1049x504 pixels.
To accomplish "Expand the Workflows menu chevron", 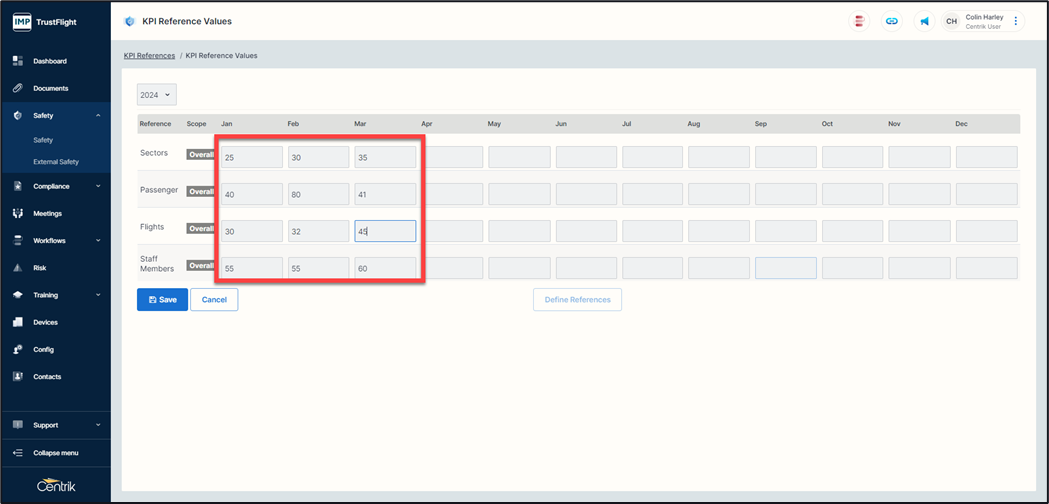I will (98, 240).
